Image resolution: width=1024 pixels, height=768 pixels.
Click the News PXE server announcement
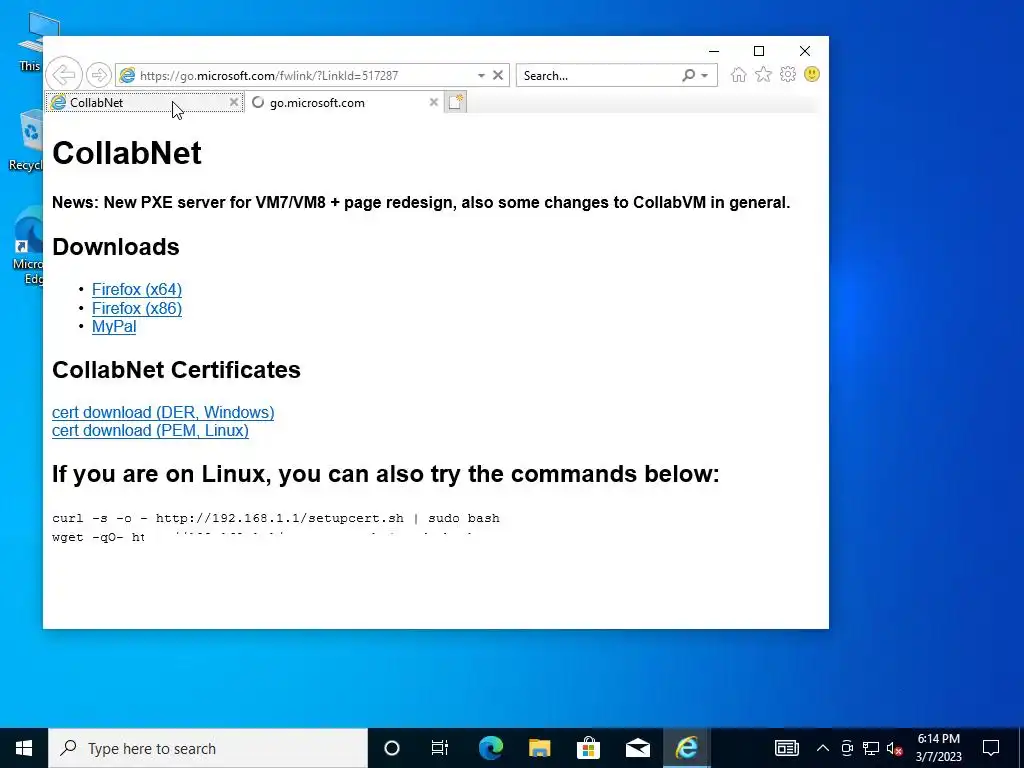click(x=421, y=202)
